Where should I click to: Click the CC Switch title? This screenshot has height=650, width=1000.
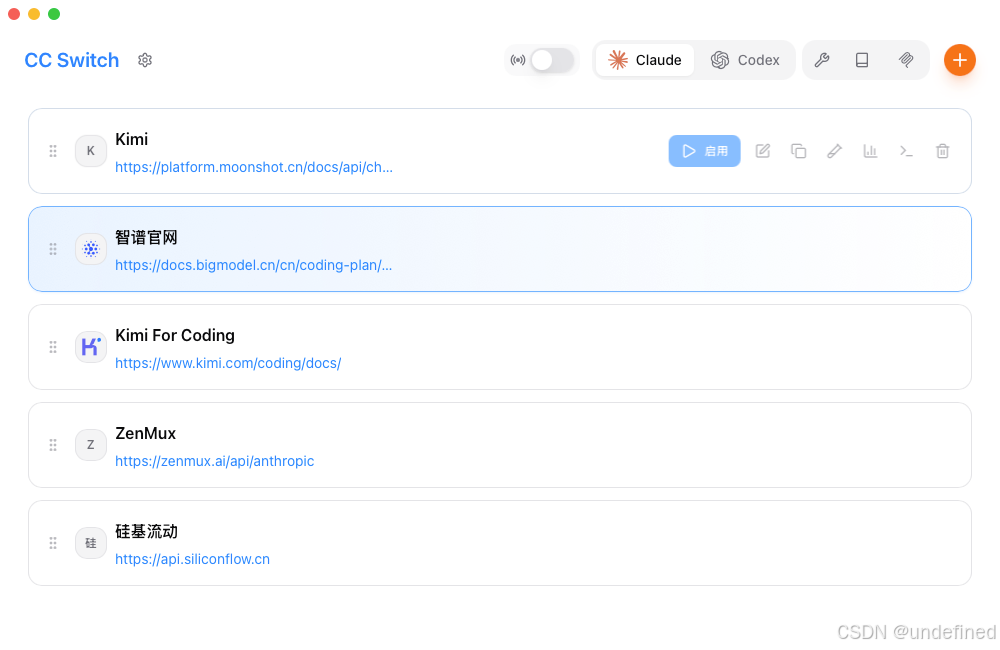point(71,60)
